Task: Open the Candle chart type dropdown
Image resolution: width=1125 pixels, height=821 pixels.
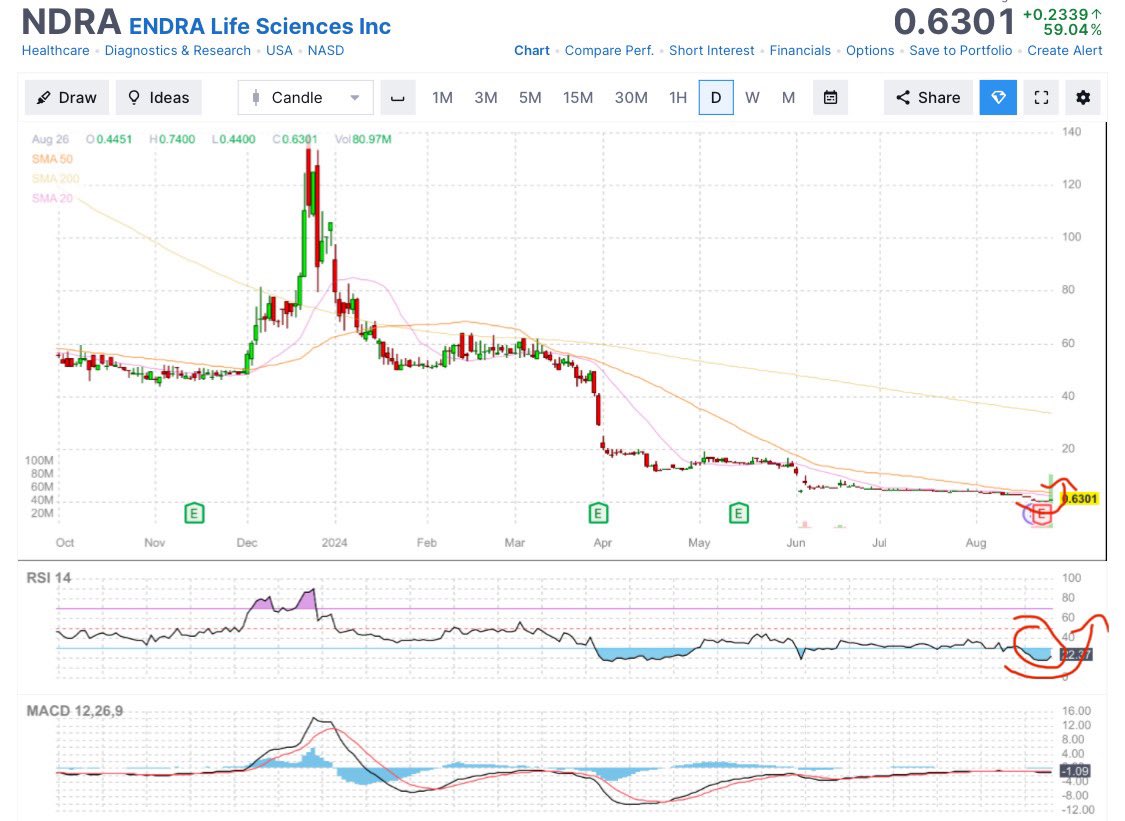Action: click(355, 97)
